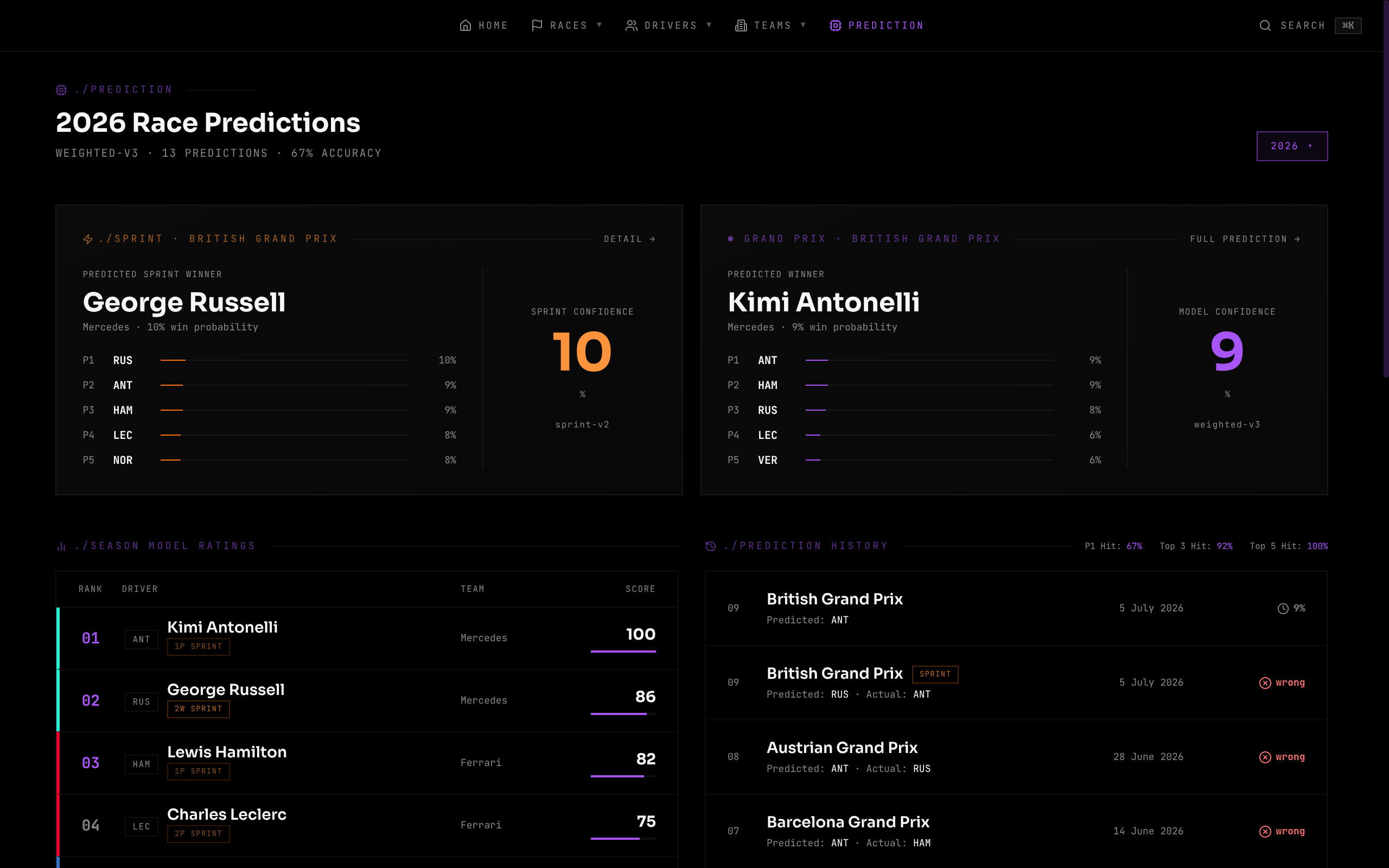The height and width of the screenshot is (868, 1389).
Task: Click the P1 RUS sprint probability bar
Action: (x=284, y=360)
